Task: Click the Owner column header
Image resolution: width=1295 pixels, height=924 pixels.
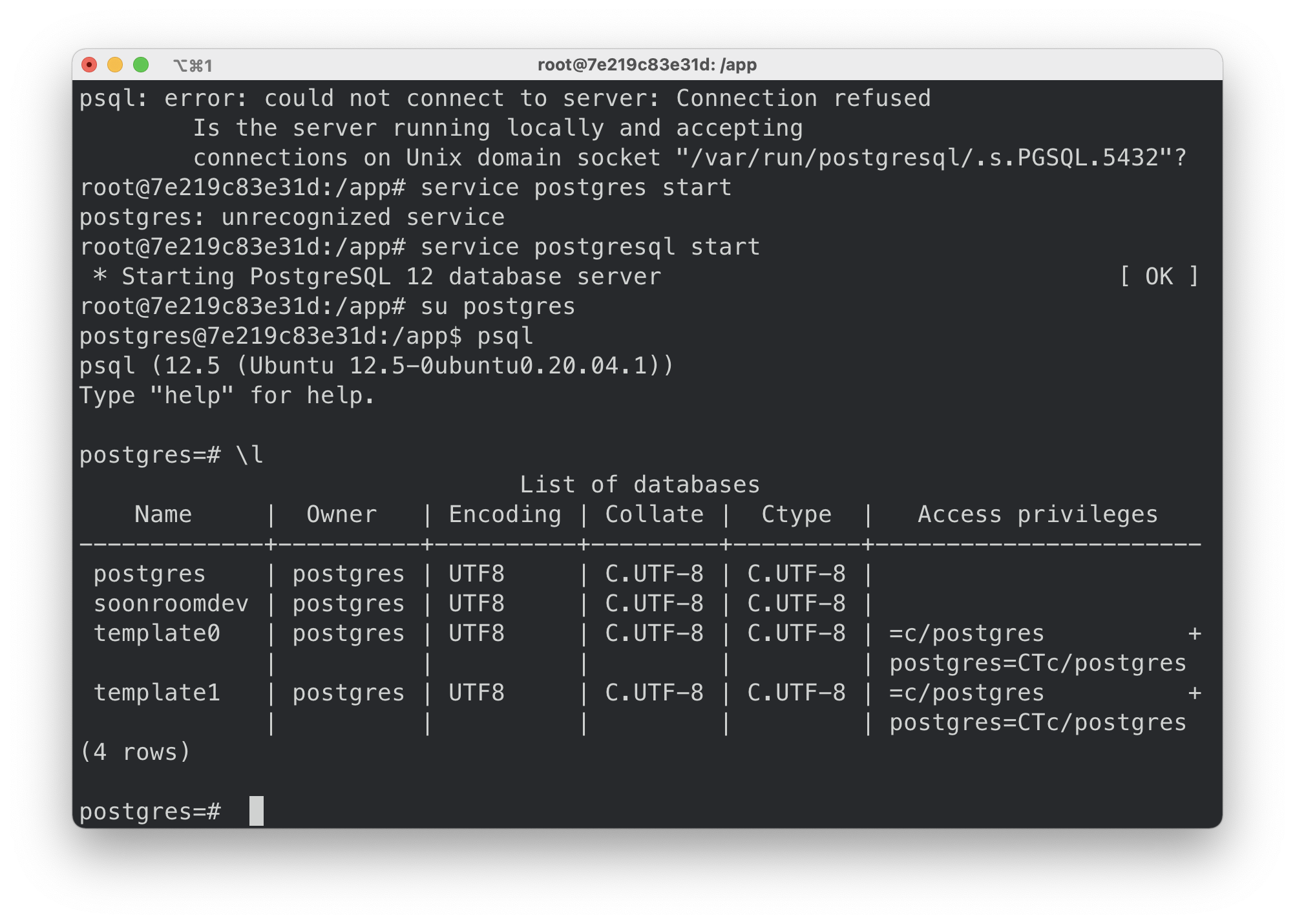Action: click(x=341, y=514)
